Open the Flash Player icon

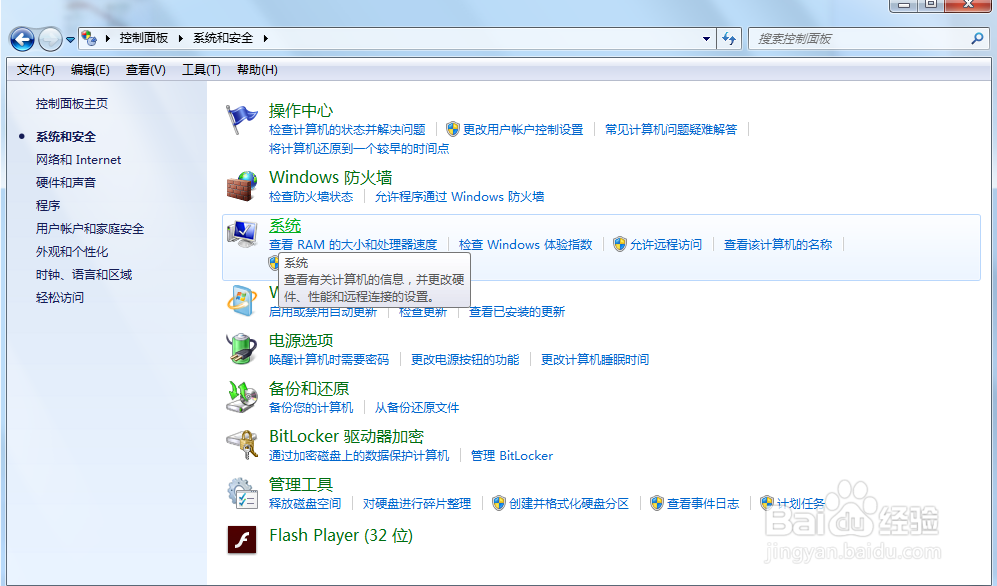(x=242, y=540)
